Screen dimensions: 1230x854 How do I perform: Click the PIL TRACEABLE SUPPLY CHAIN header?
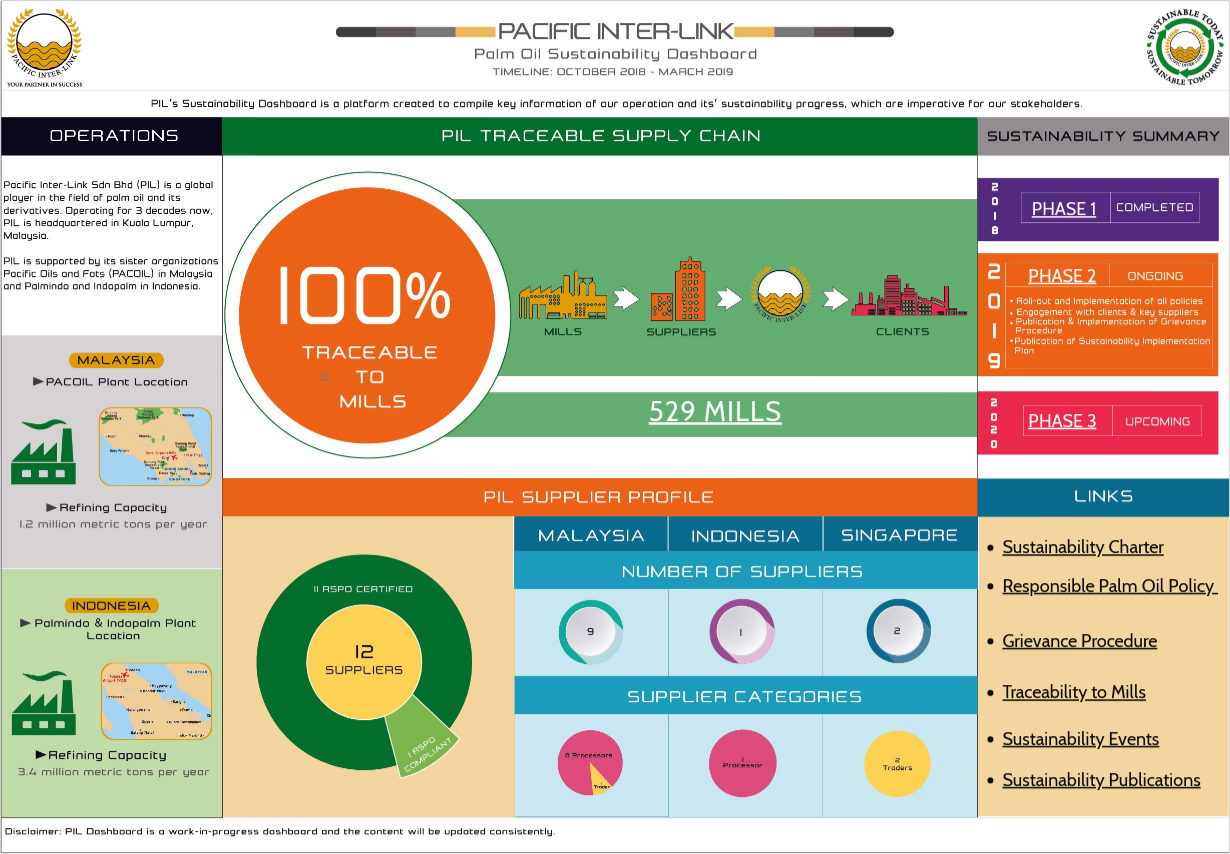click(600, 136)
